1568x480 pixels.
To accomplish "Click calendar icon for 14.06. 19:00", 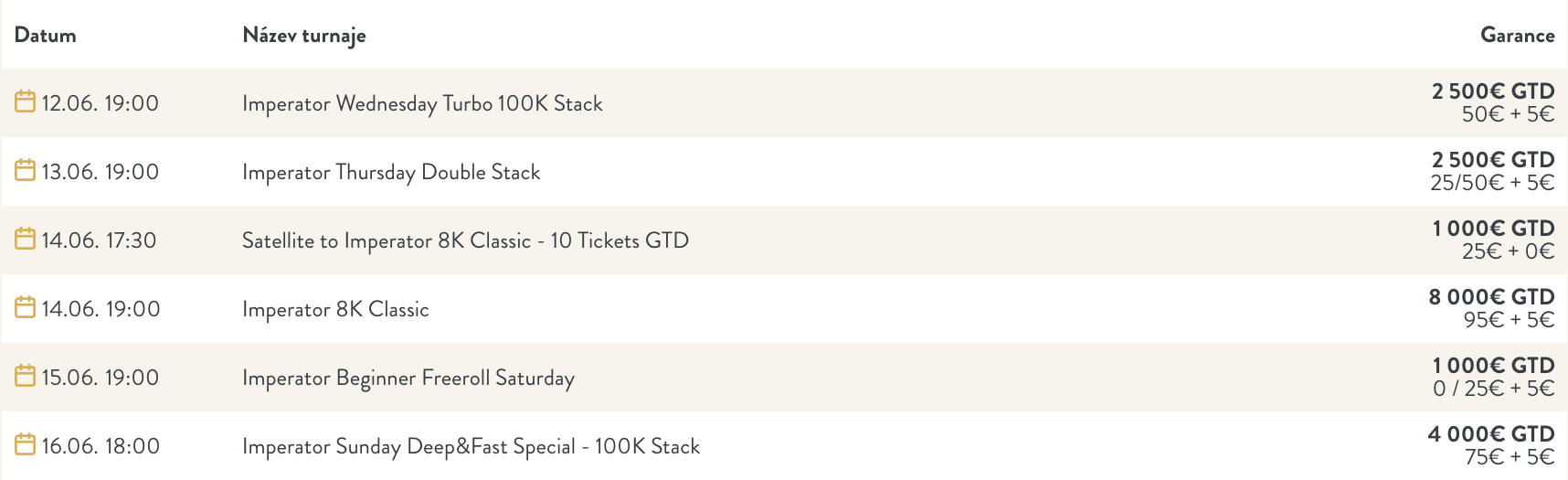I will pyautogui.click(x=26, y=307).
